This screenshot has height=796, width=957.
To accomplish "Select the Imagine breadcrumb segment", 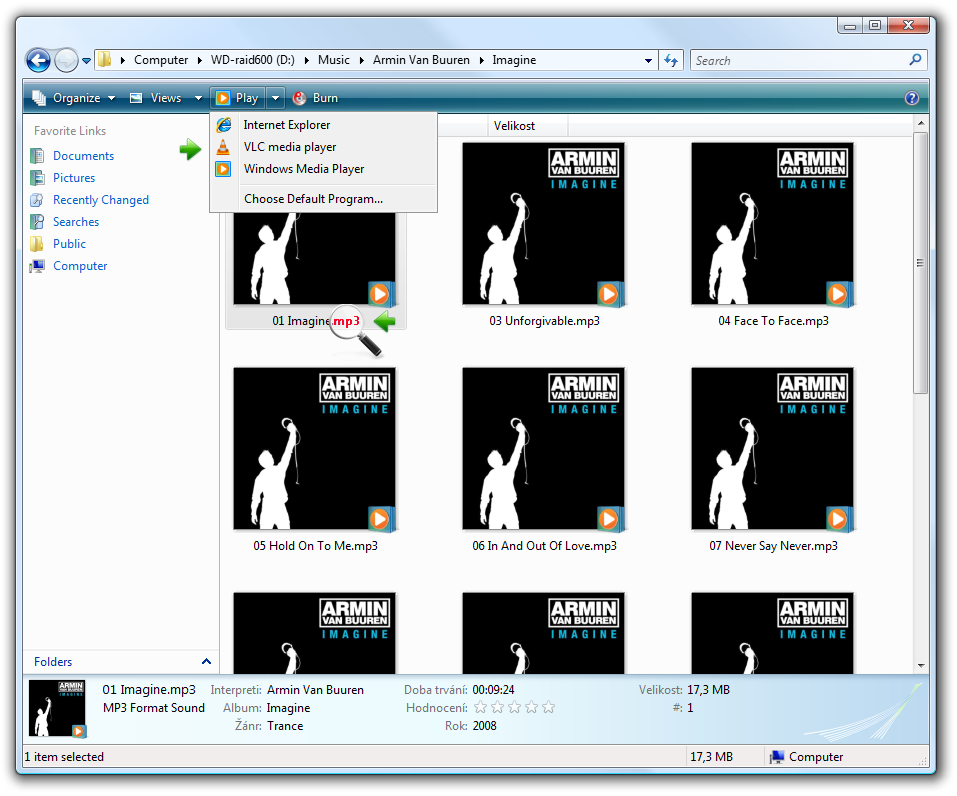I will (x=514, y=60).
